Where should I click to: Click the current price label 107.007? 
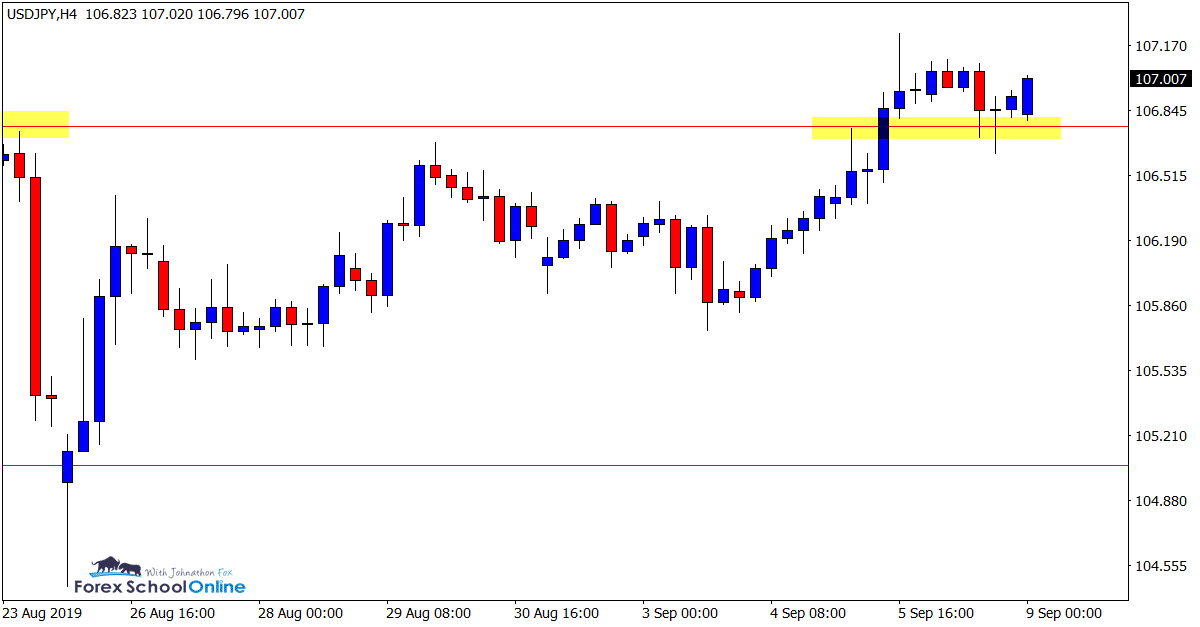[1160, 79]
